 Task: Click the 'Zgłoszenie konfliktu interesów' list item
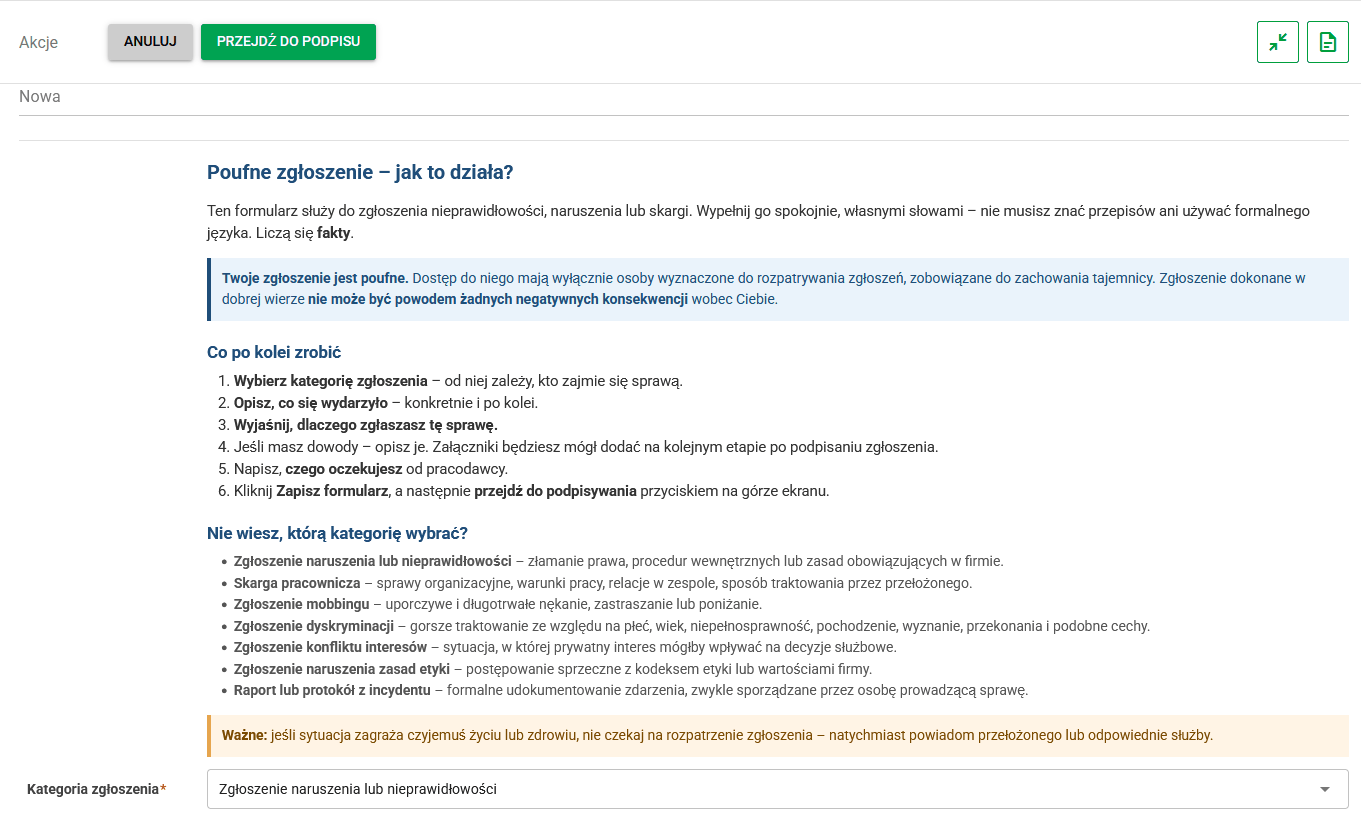point(565,647)
